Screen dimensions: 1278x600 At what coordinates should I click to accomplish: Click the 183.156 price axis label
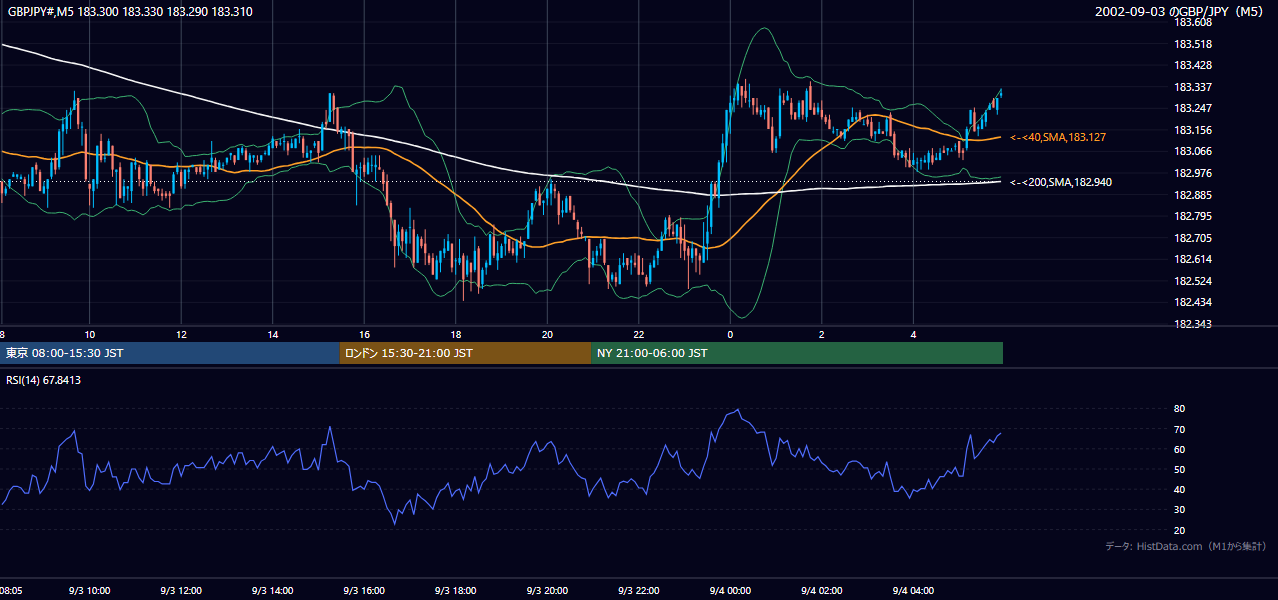(x=1193, y=130)
